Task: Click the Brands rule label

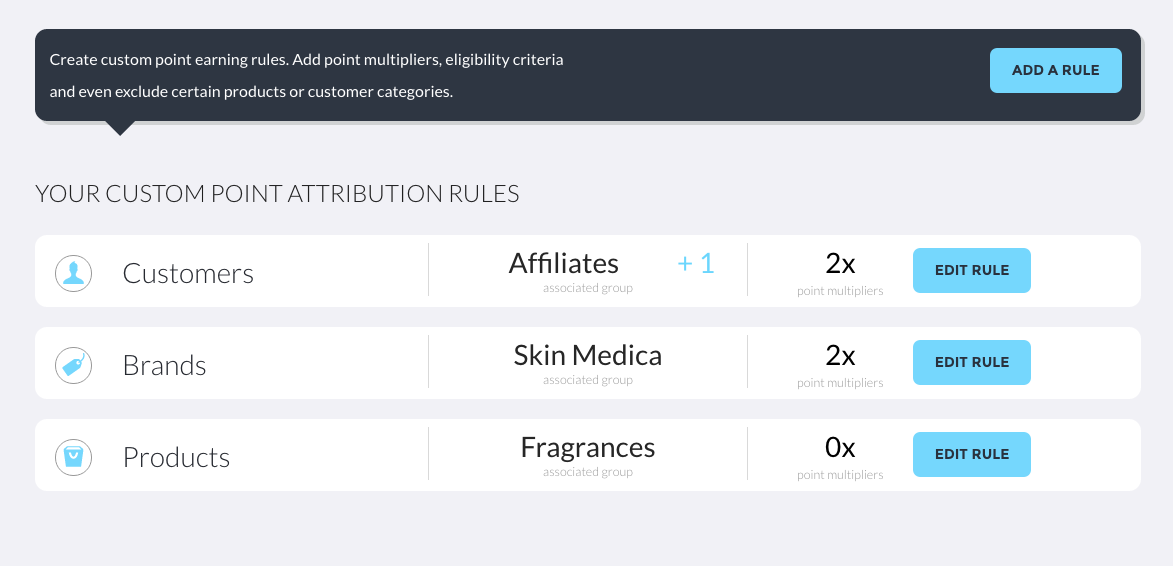Action: (165, 365)
